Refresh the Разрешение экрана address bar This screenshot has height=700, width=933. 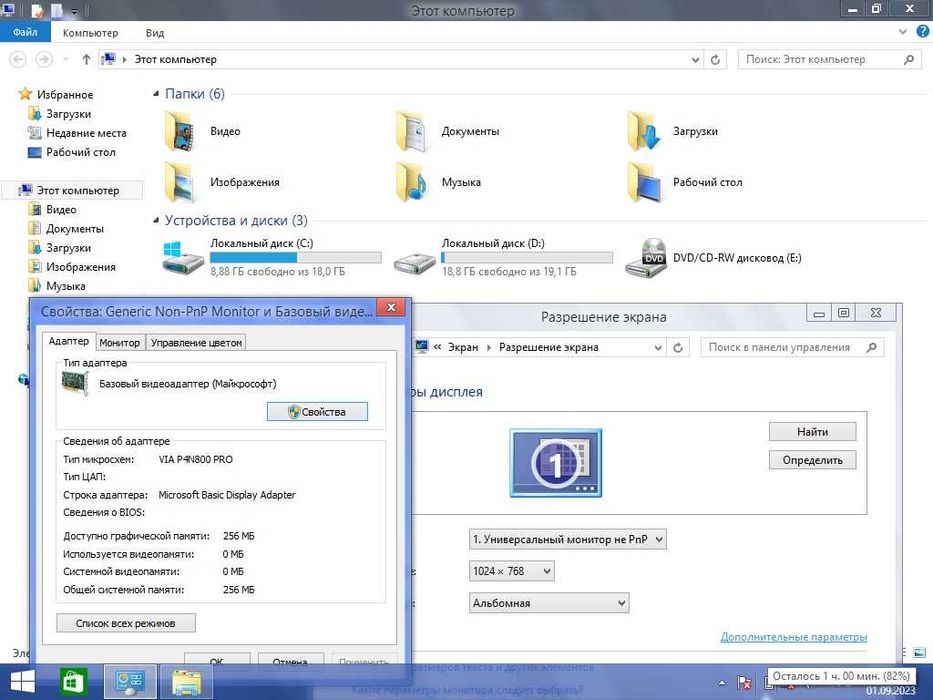(678, 348)
